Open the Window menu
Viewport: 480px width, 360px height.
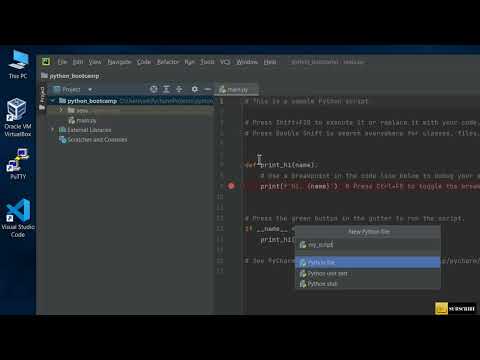[x=247, y=62]
